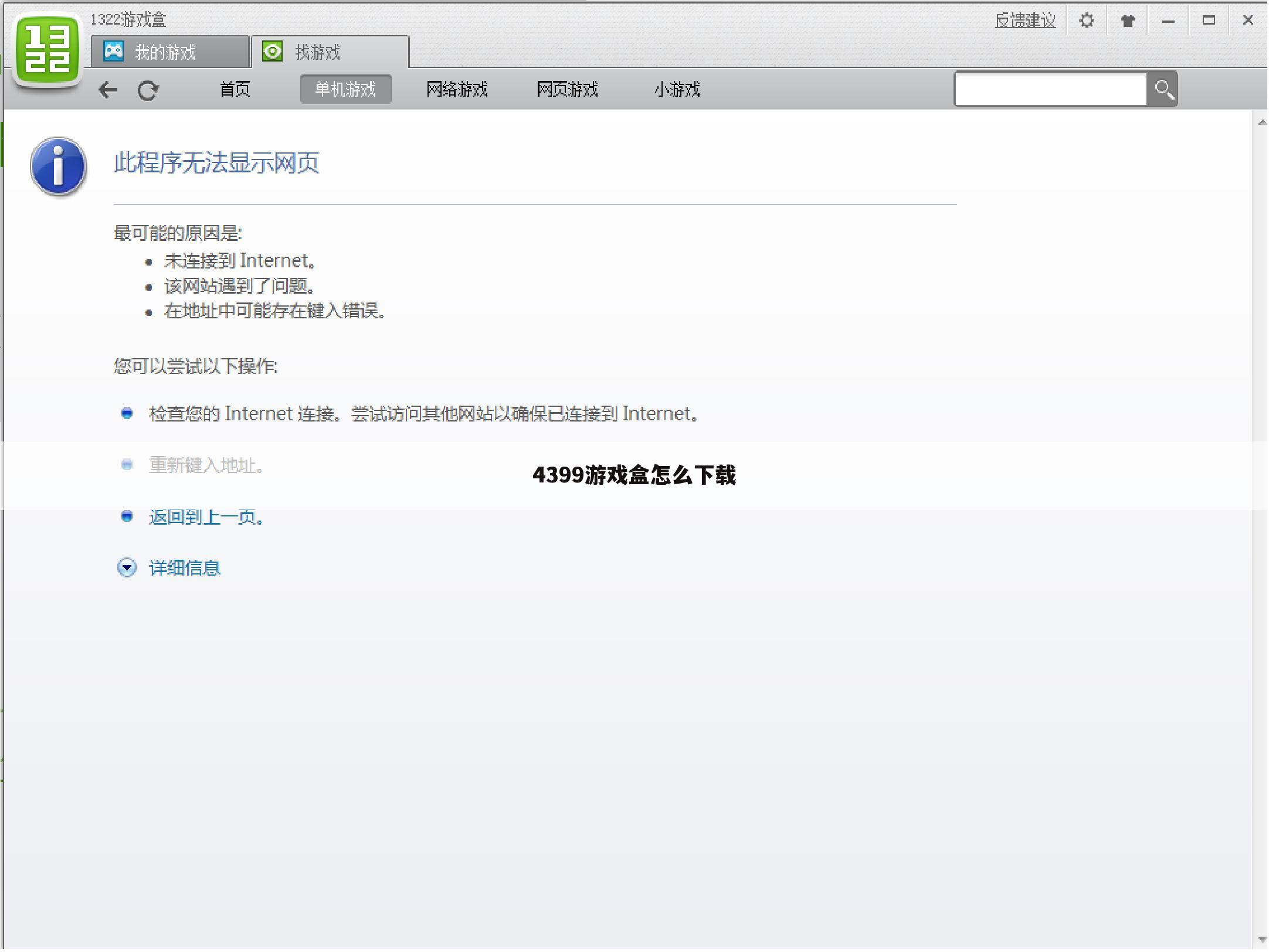The width and height of the screenshot is (1269, 952).
Task: Click the text 您可以尝试以下操作:
Action: click(x=195, y=366)
